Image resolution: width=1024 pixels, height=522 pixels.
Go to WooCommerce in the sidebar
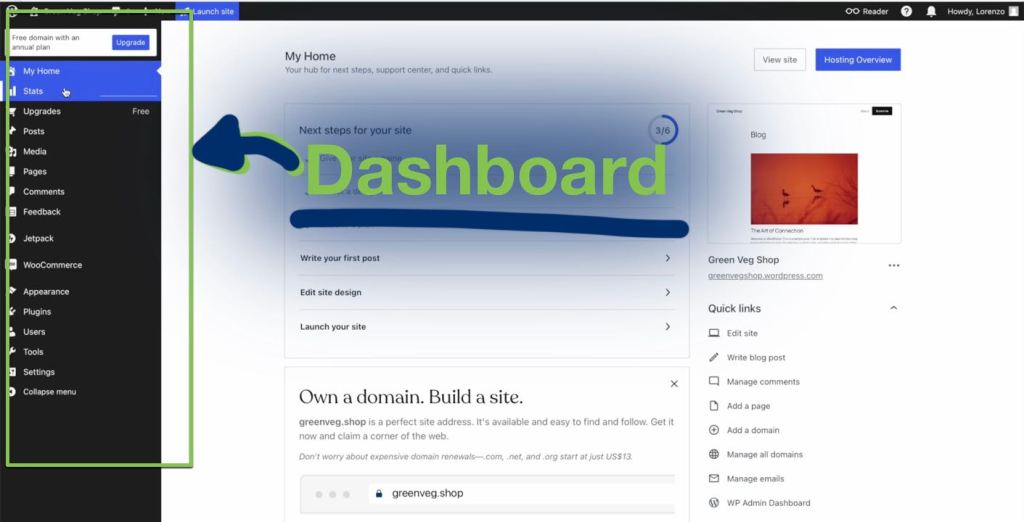[52, 265]
